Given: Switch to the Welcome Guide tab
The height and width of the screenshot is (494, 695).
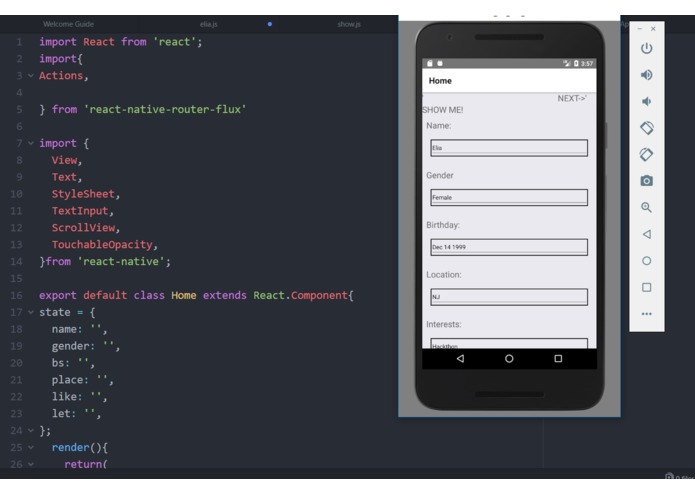Looking at the screenshot, I should [x=68, y=24].
